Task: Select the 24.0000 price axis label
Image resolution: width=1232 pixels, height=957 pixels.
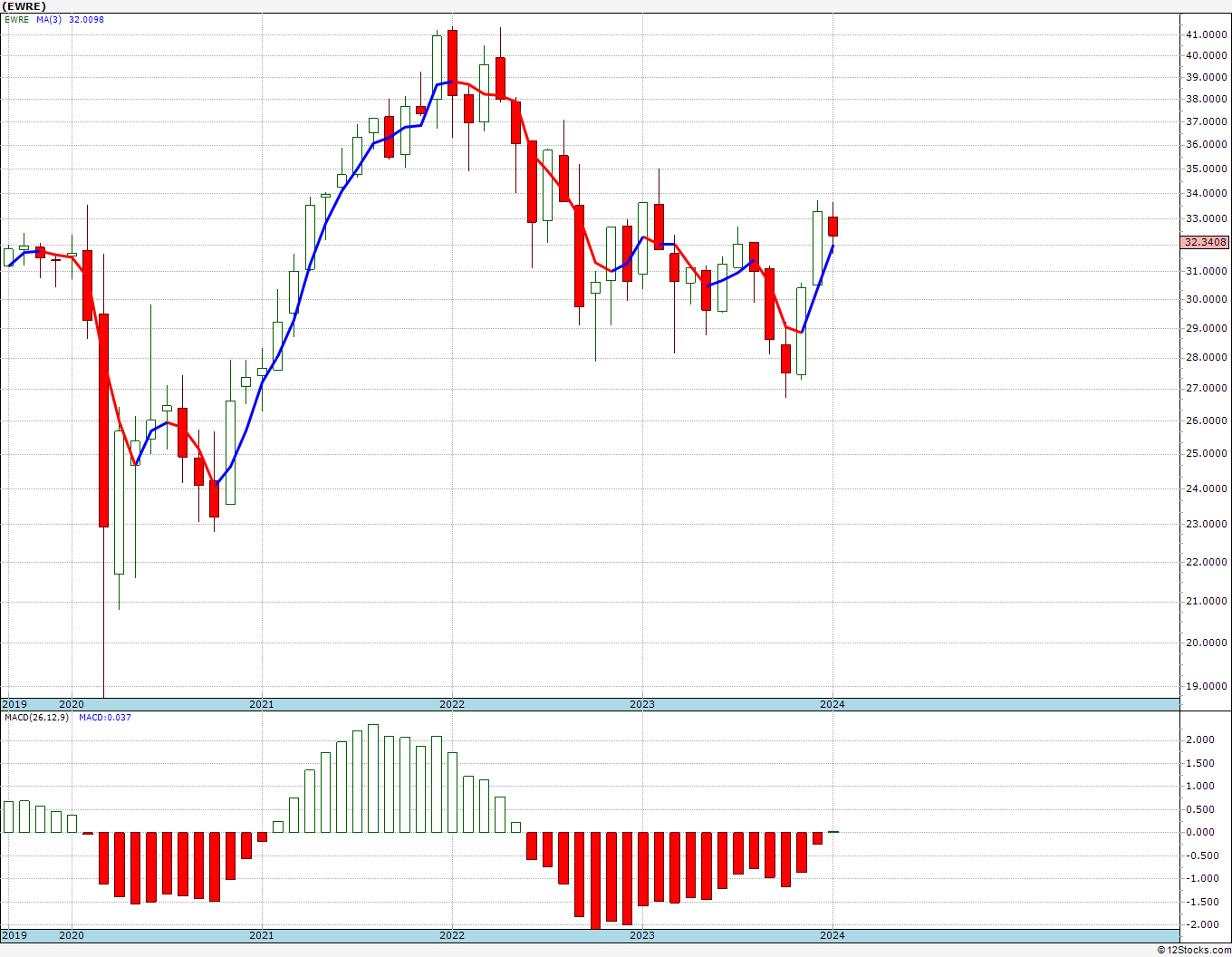Action: [x=1208, y=488]
